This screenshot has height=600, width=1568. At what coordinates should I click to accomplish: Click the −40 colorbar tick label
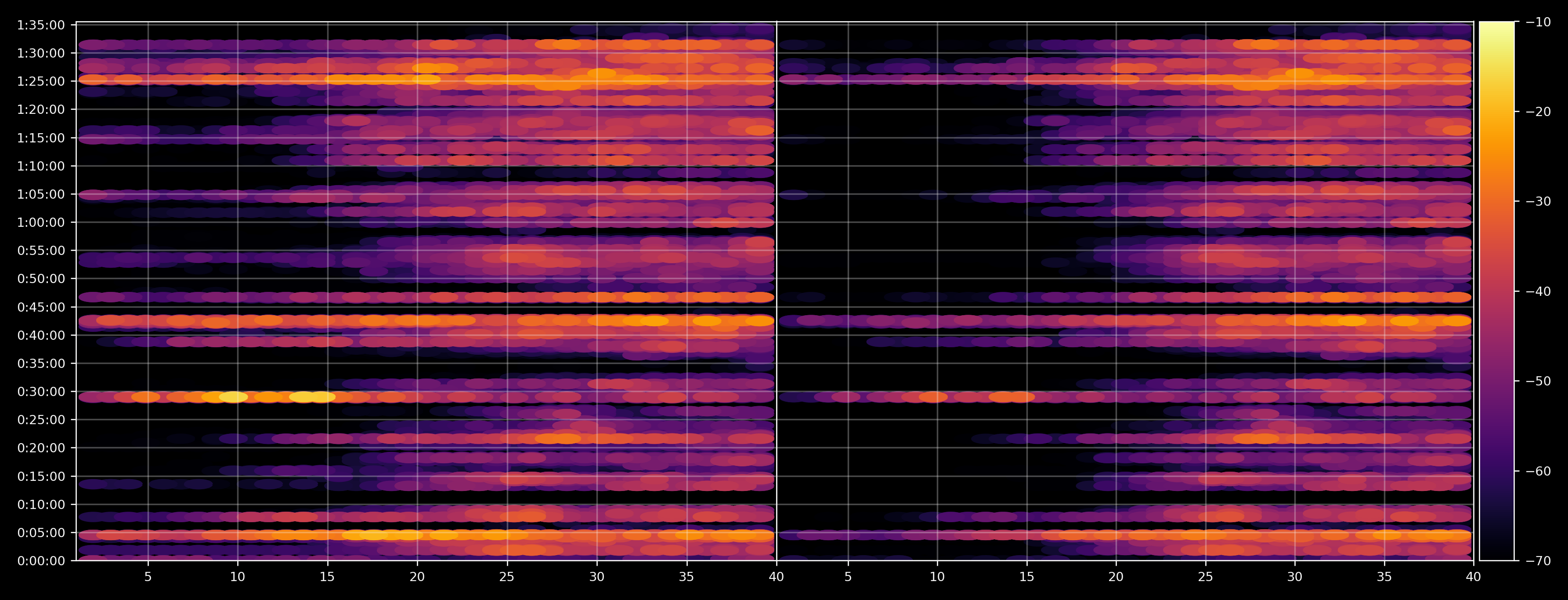tap(1539, 291)
